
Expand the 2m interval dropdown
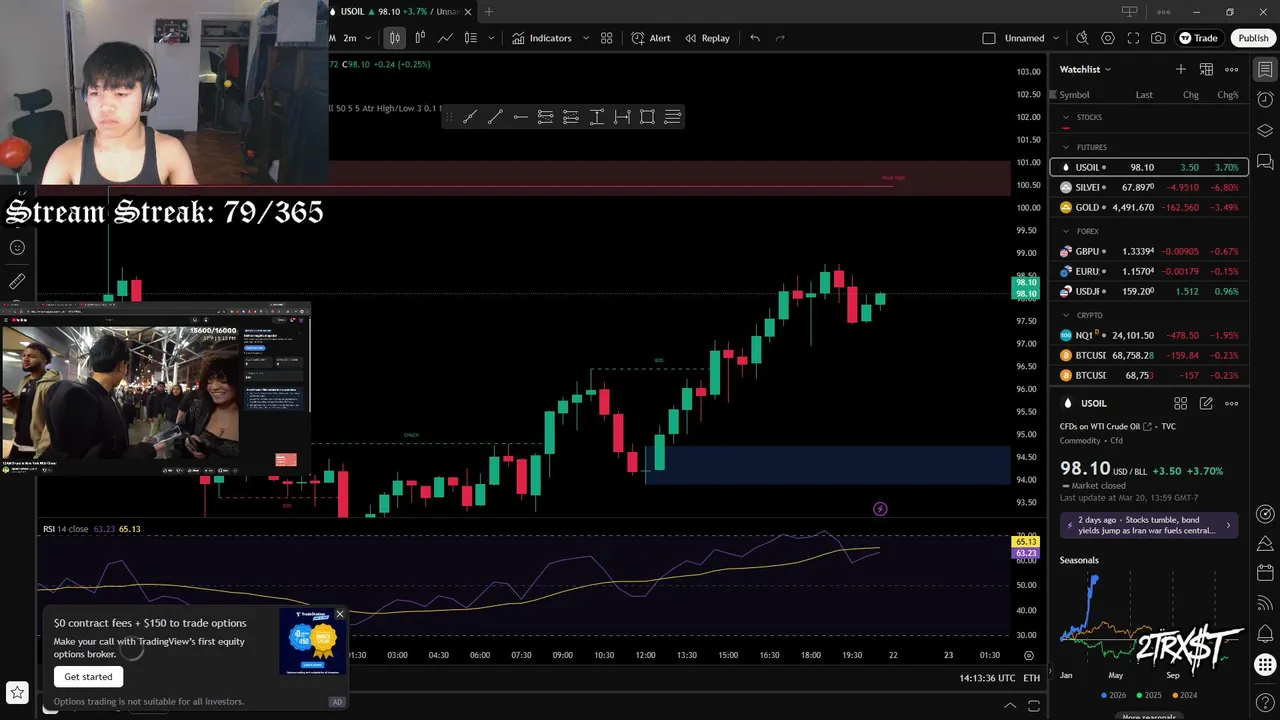pos(368,38)
